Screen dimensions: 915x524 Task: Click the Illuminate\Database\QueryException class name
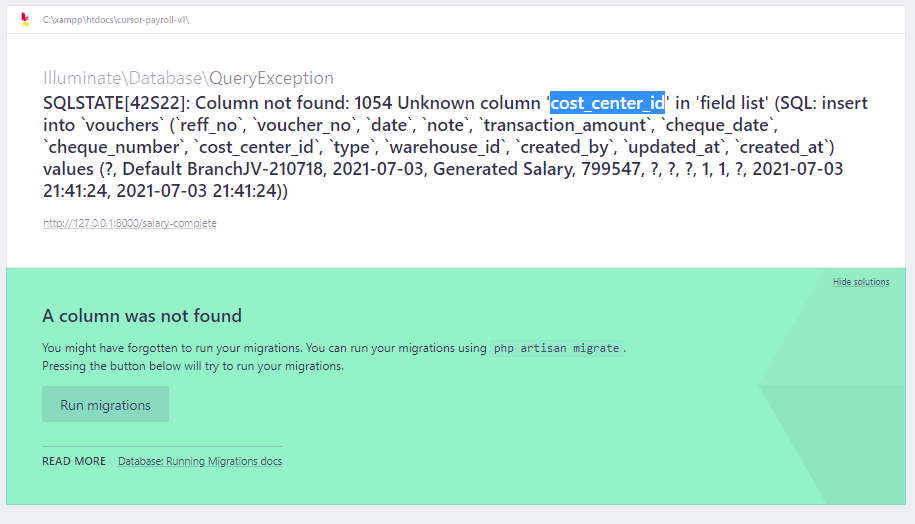point(188,78)
